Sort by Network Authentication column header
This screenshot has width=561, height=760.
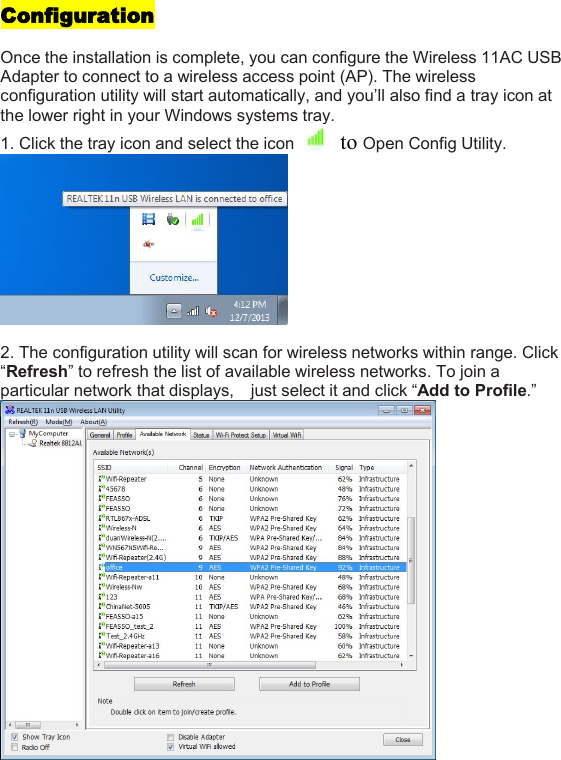pos(287,467)
